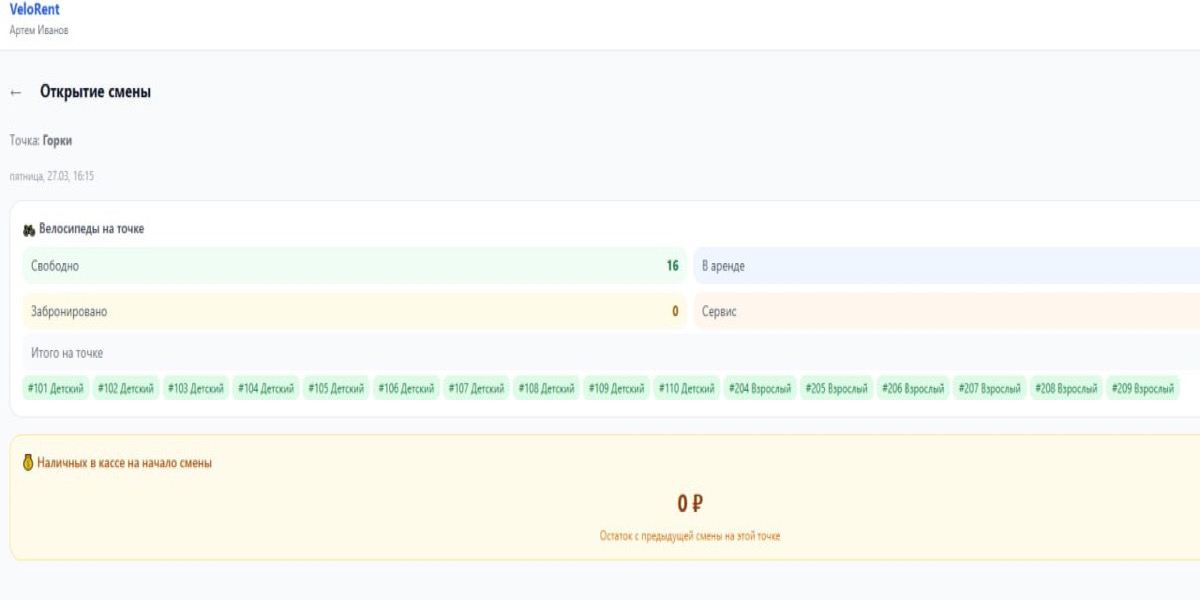Select bike tag #105 Детский
The image size is (1200, 600).
point(336,389)
